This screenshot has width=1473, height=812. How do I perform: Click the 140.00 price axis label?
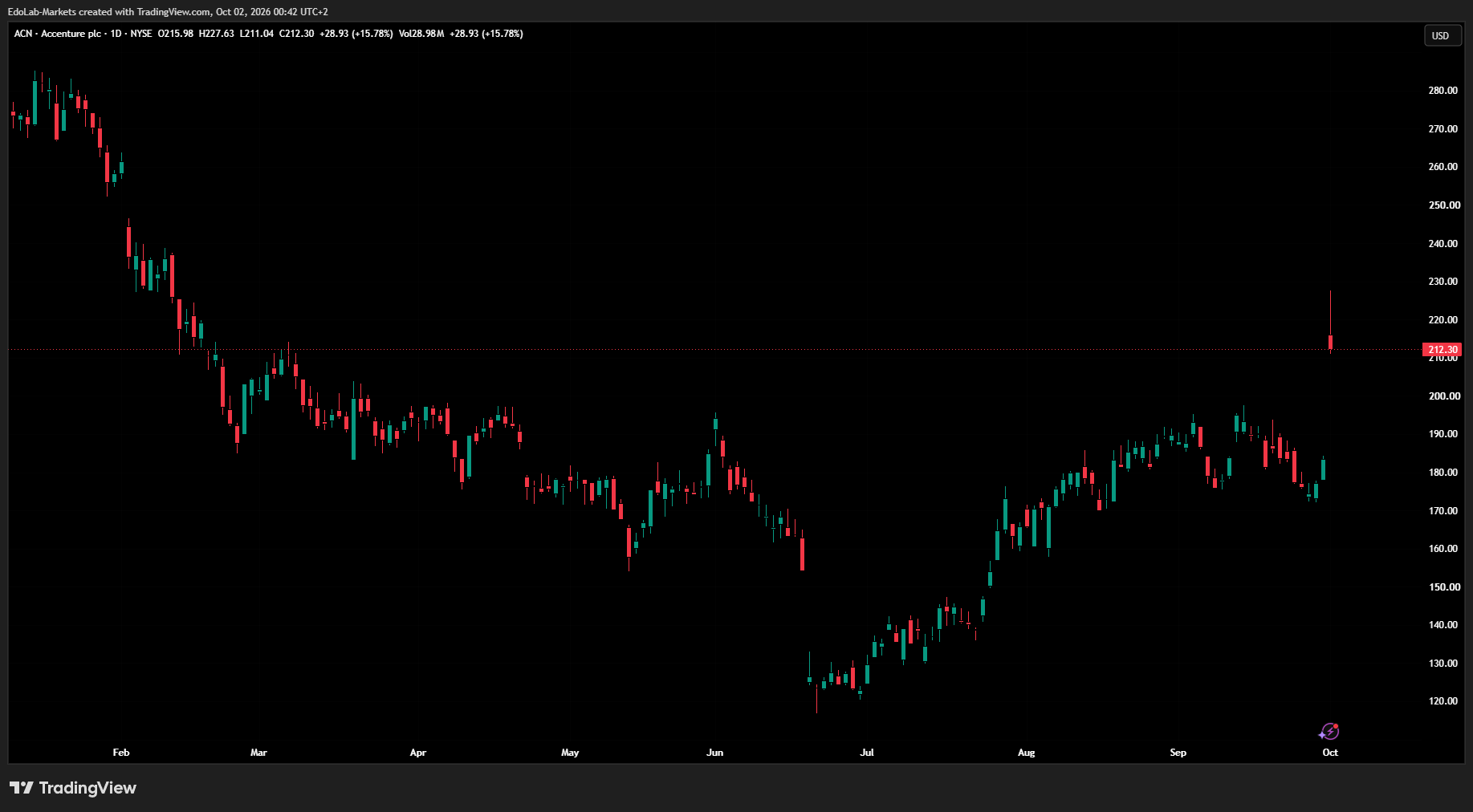[1442, 625]
